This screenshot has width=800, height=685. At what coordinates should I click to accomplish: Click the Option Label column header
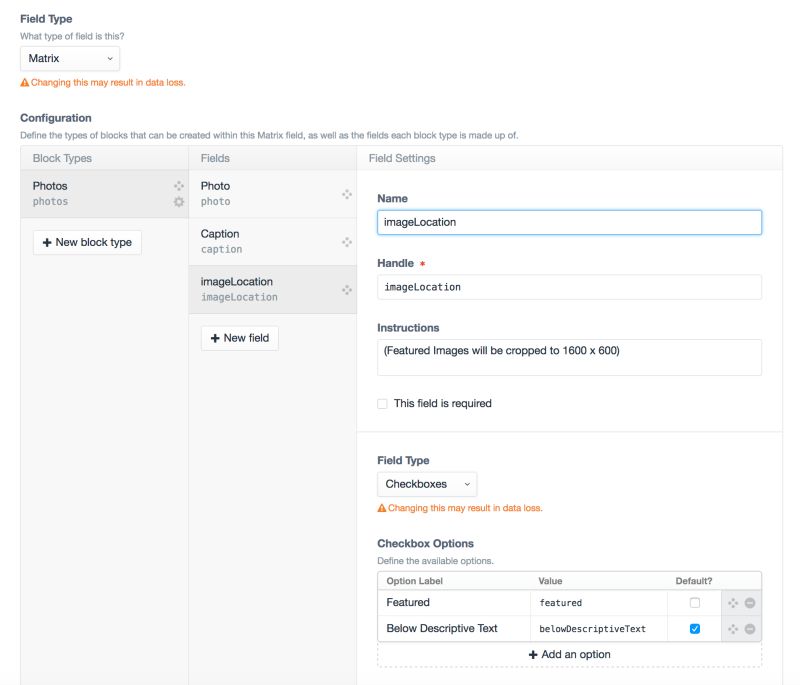click(x=414, y=581)
